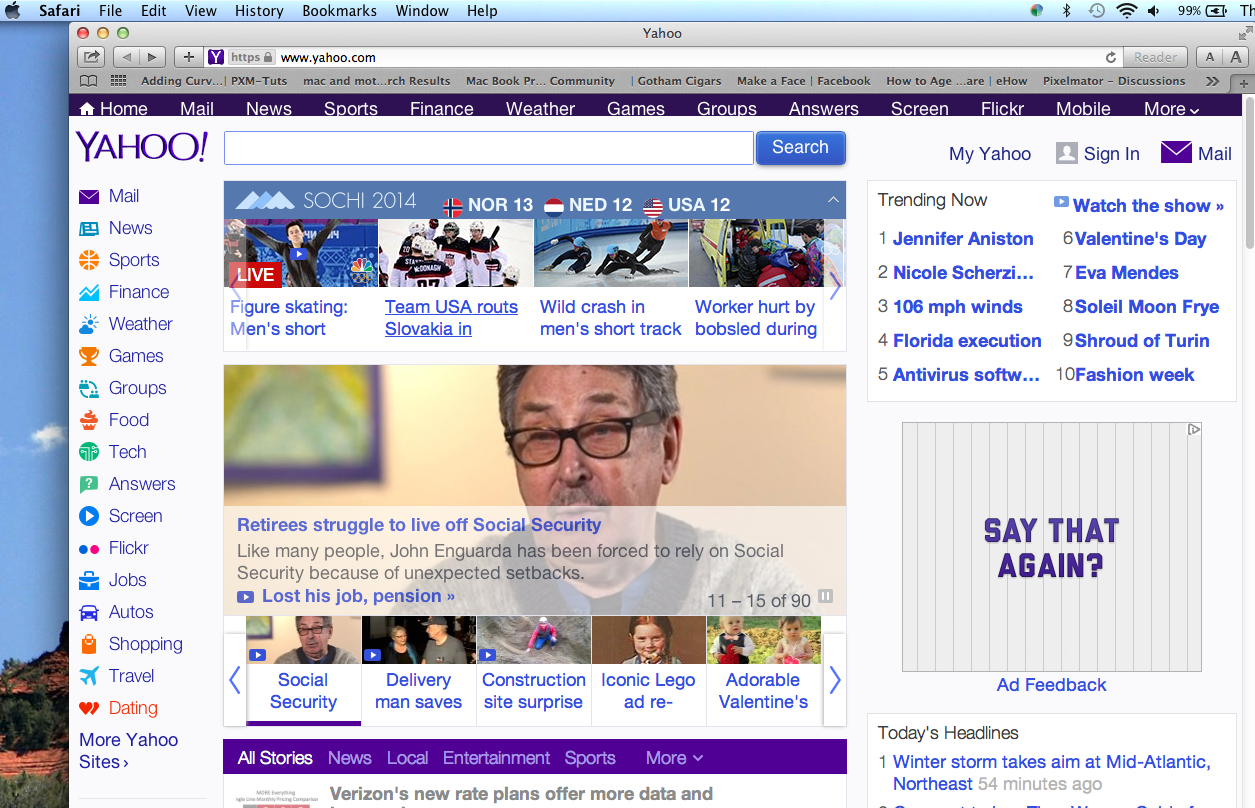The height and width of the screenshot is (808, 1255).
Task: Open More Yahoo Sites link
Action: point(128,751)
